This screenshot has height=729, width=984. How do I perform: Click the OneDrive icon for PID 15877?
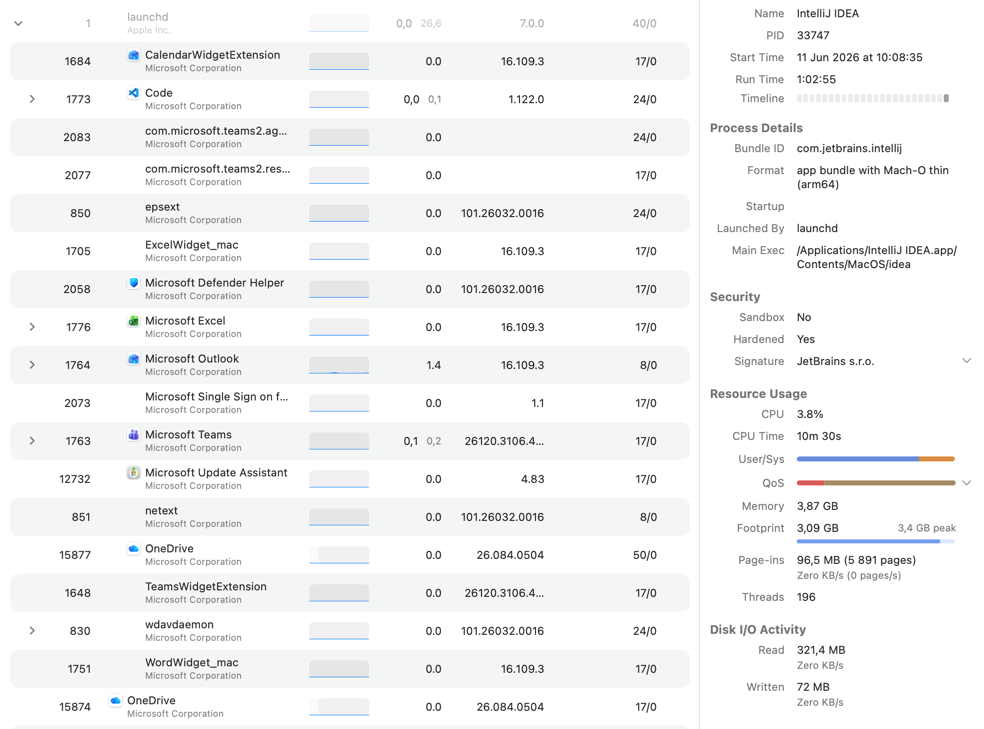134,549
